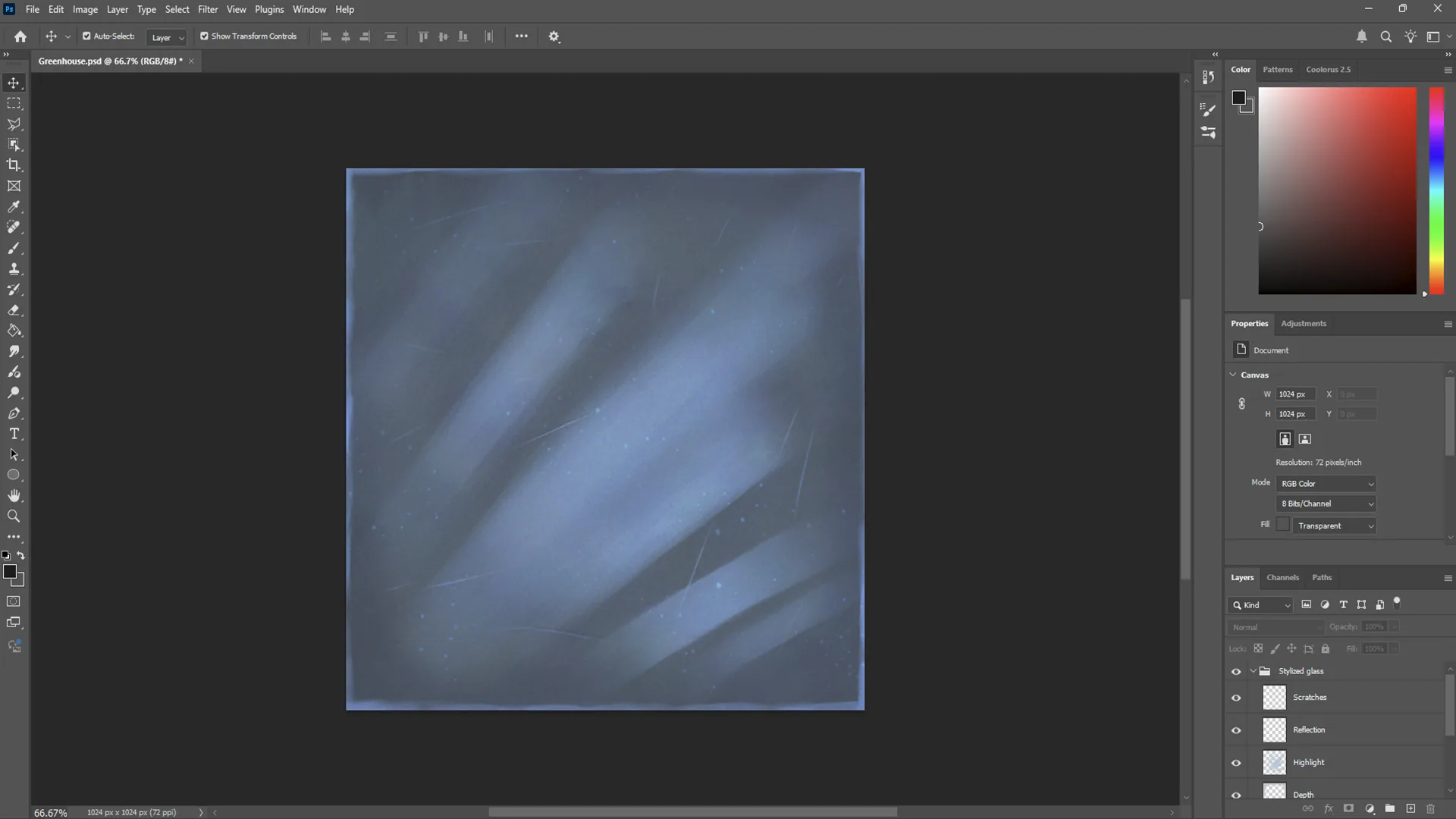
Task: Open the Brush Settings panel icon
Action: pyautogui.click(x=1208, y=109)
